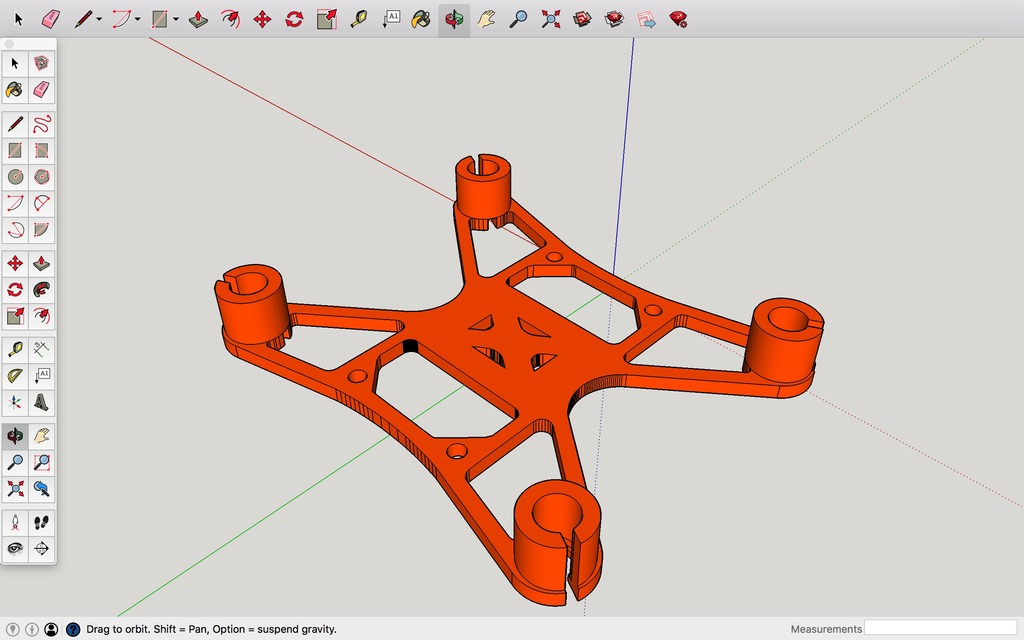The width and height of the screenshot is (1024, 640).
Task: Select the Make Component tool in the palette
Action: (41, 63)
